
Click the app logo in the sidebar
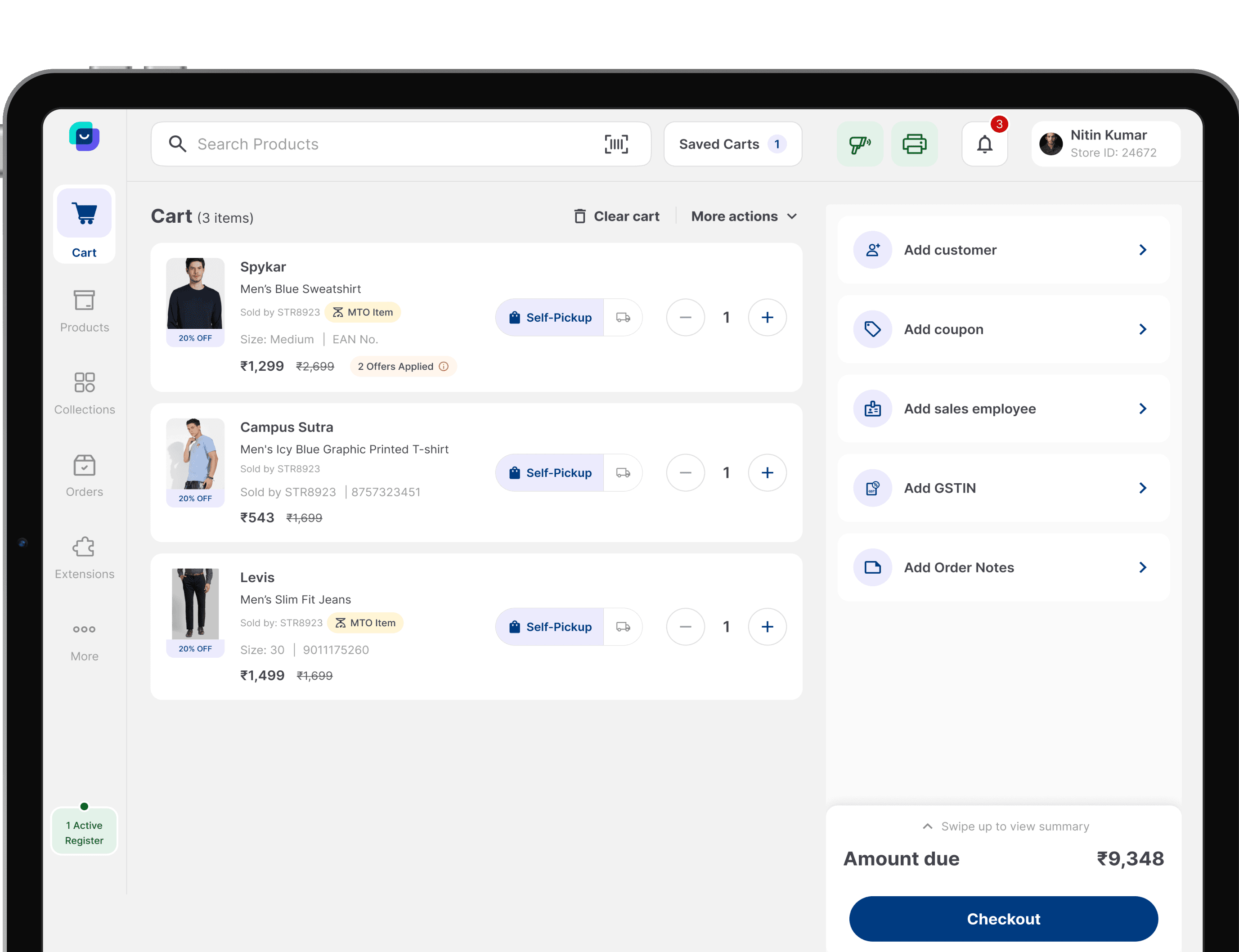coord(85,137)
